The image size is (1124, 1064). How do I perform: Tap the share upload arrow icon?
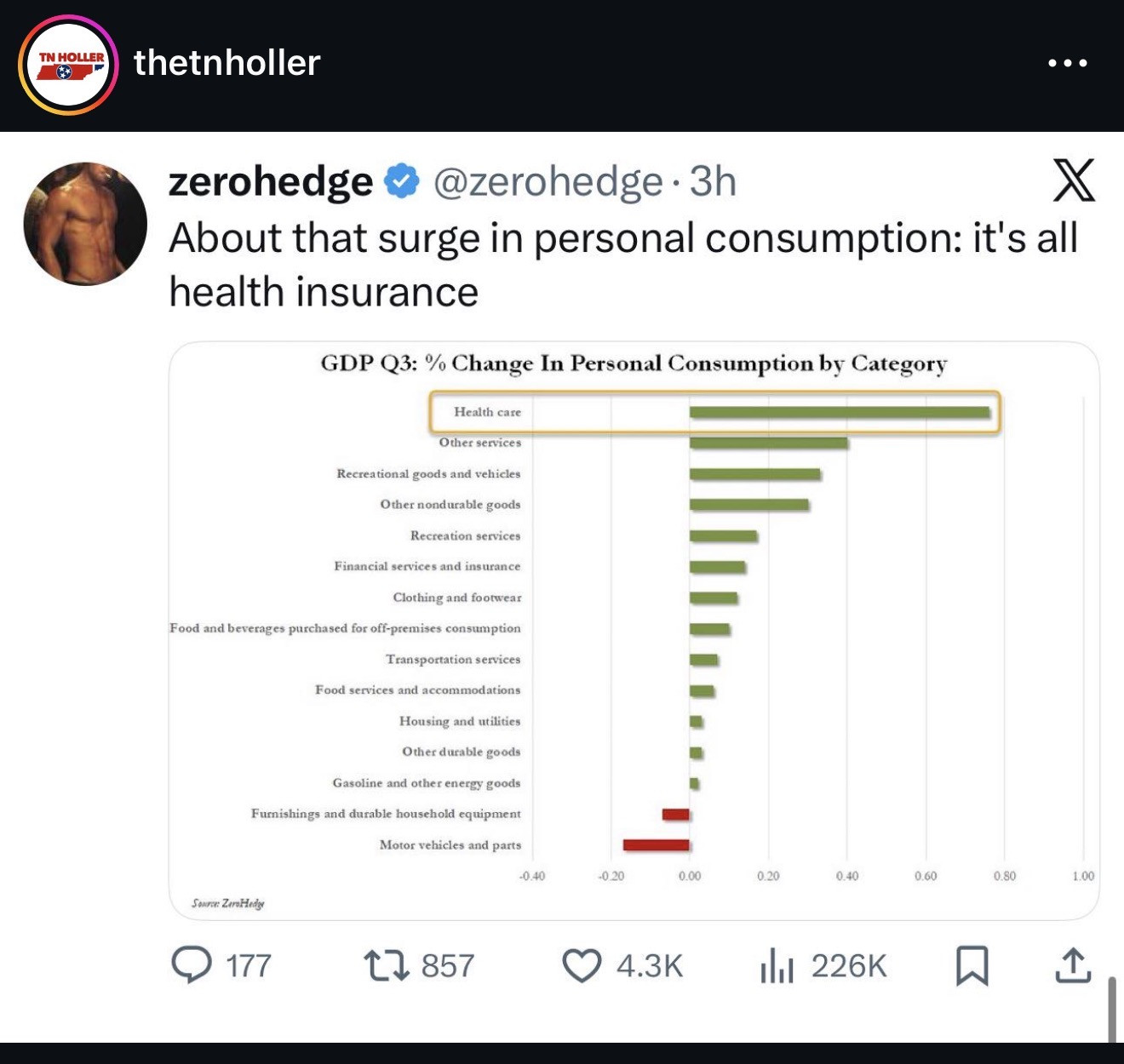1073,965
